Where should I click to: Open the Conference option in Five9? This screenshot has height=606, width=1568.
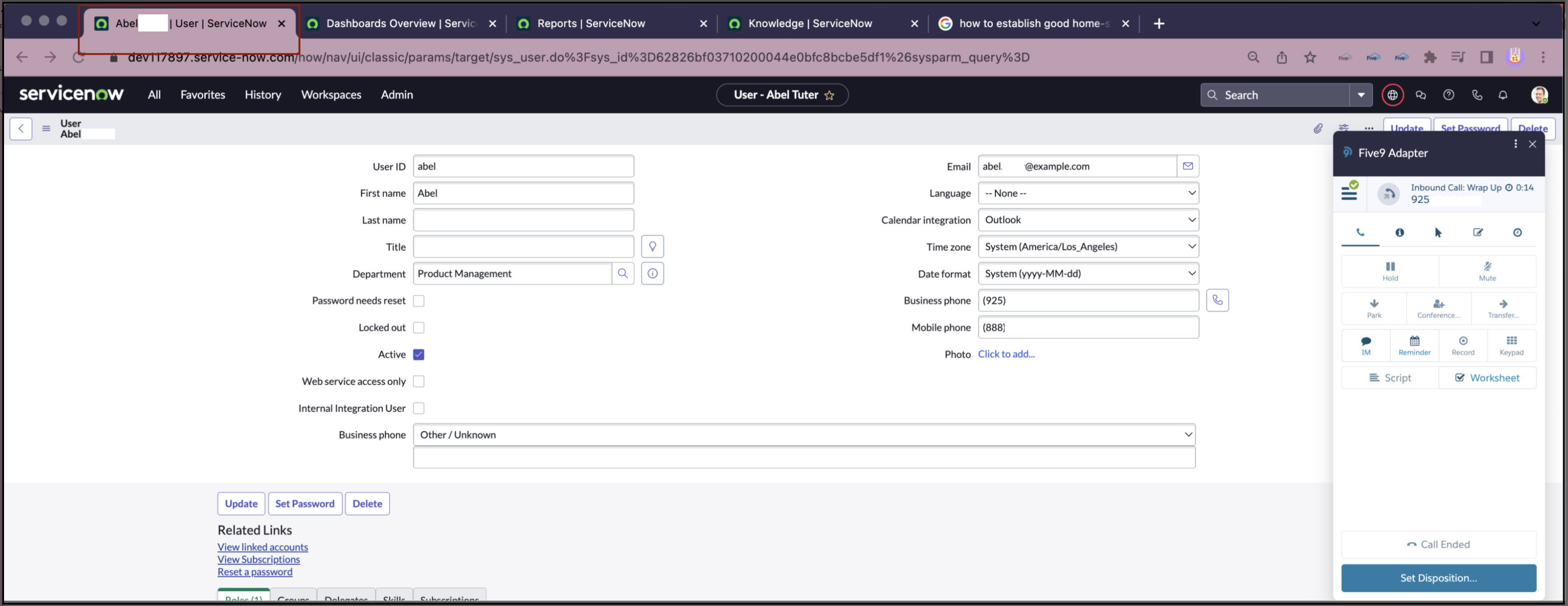[x=1438, y=308]
